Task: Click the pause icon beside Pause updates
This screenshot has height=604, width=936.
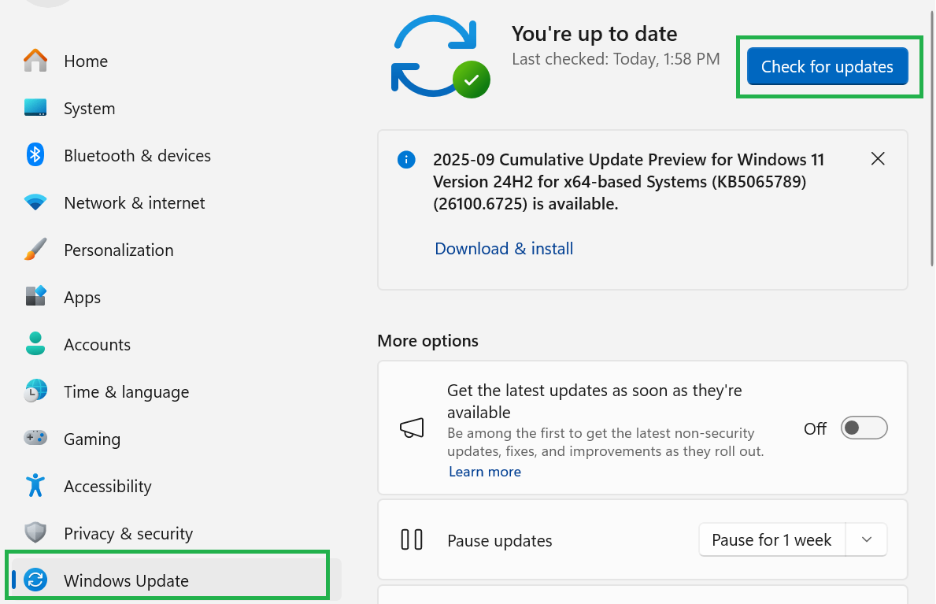Action: click(x=411, y=540)
